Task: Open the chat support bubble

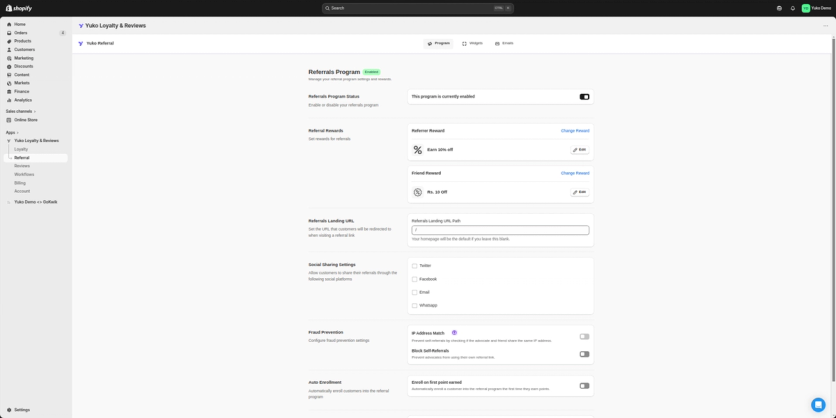Action: click(818, 405)
